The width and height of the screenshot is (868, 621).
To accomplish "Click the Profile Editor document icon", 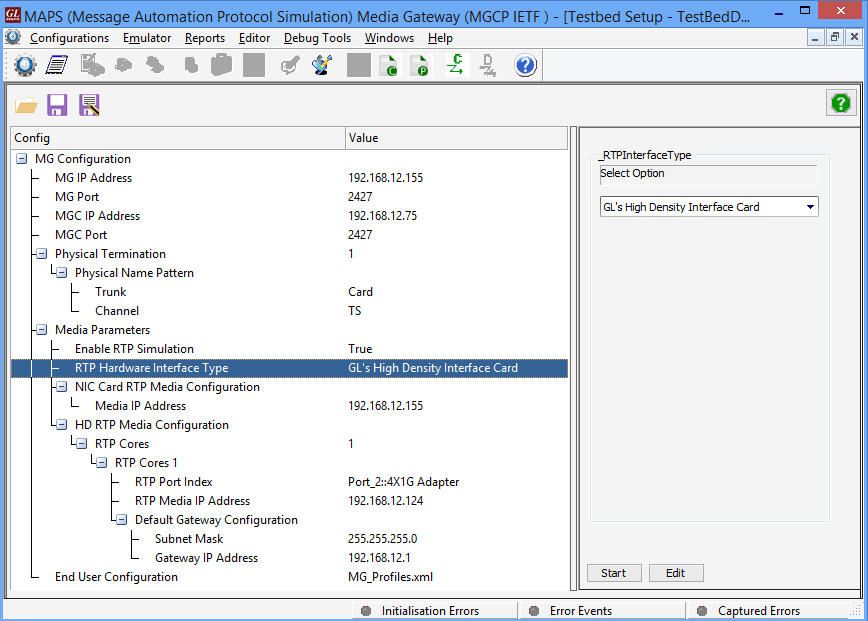I will click(56, 65).
